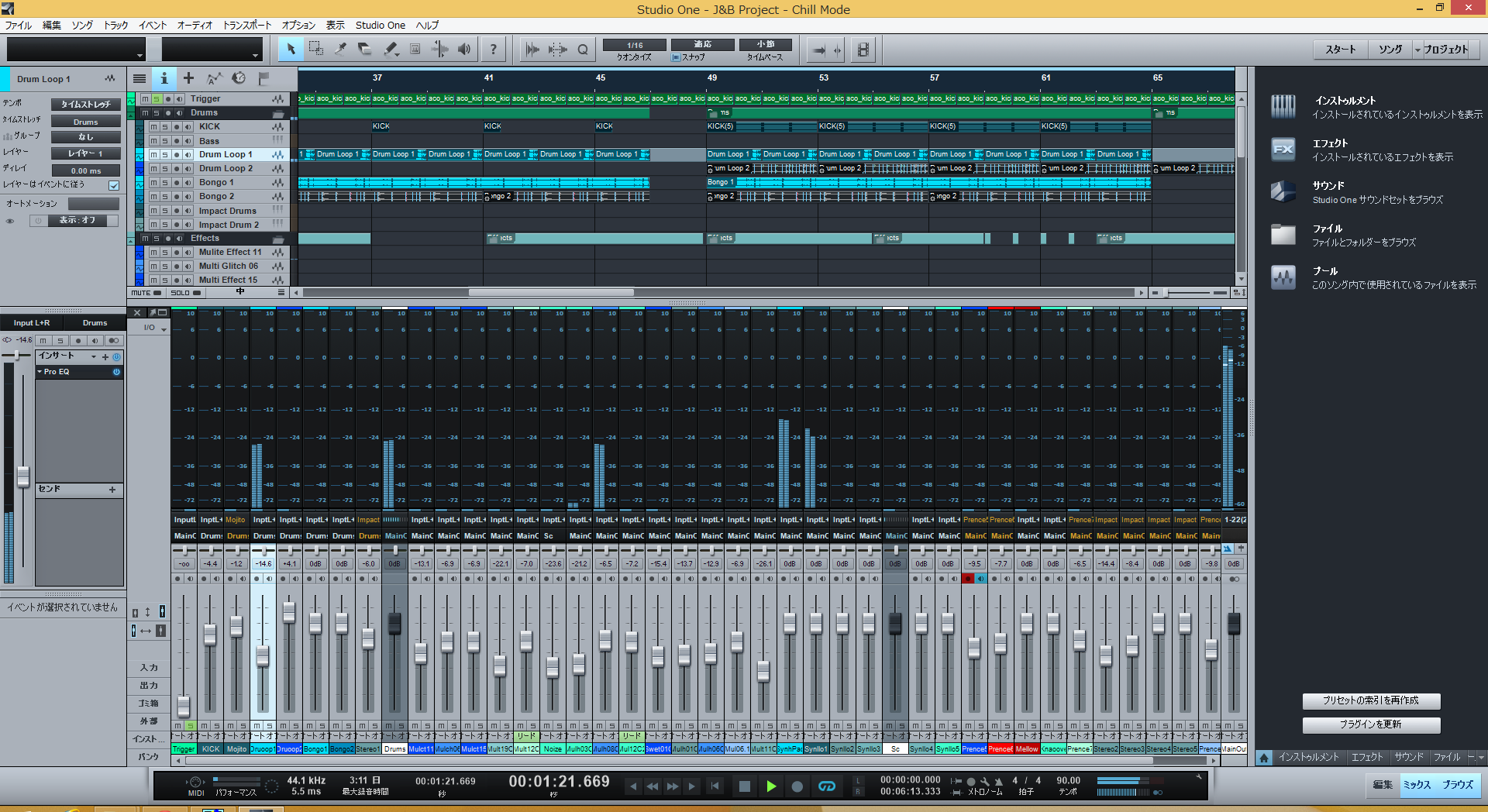The image size is (1488, 812).
Task: Switch to the エフェクト browser tab
Action: [1366, 757]
